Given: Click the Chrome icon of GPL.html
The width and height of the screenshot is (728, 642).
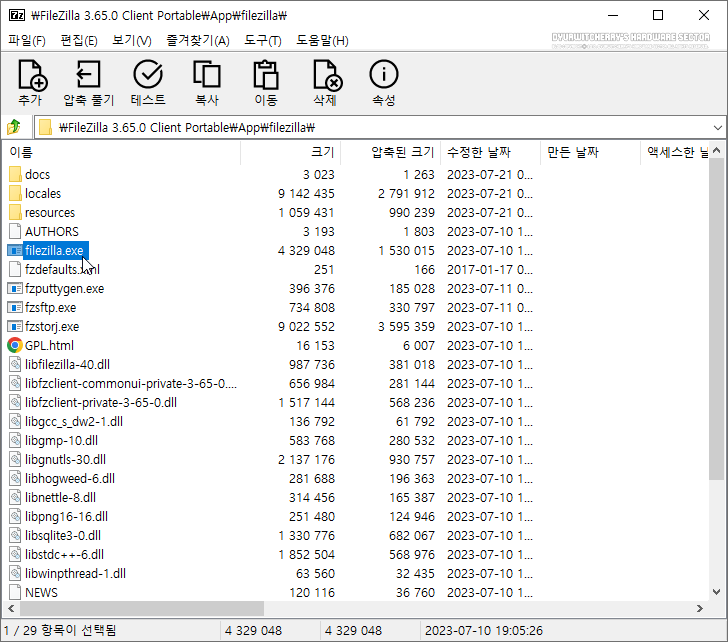Looking at the screenshot, I should tap(15, 345).
